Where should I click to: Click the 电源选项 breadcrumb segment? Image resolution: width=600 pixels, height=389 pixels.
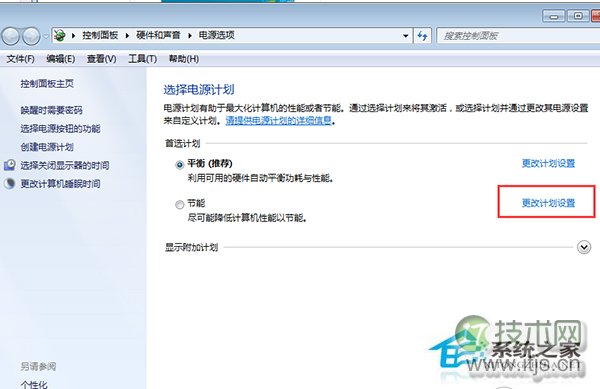click(x=216, y=36)
